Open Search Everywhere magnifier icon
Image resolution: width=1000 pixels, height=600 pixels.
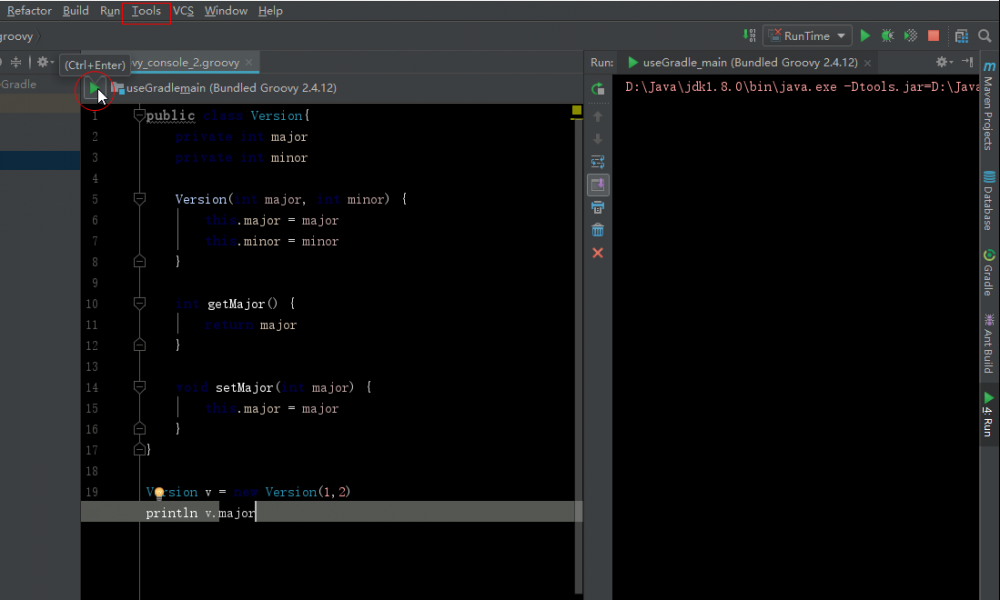point(986,36)
